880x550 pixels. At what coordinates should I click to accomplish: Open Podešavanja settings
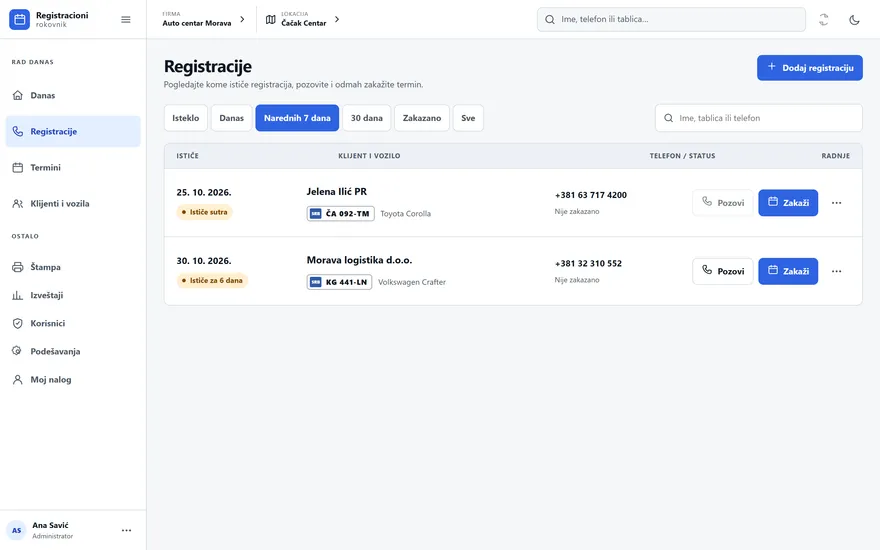(x=73, y=351)
